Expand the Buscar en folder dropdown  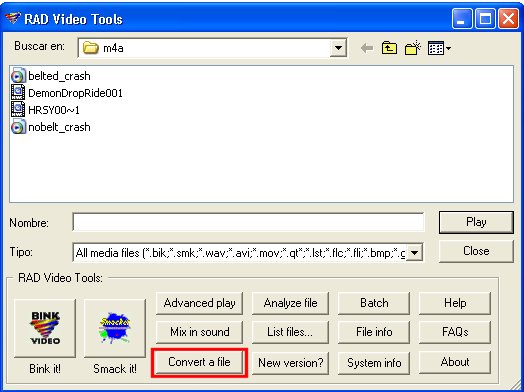[x=338, y=48]
